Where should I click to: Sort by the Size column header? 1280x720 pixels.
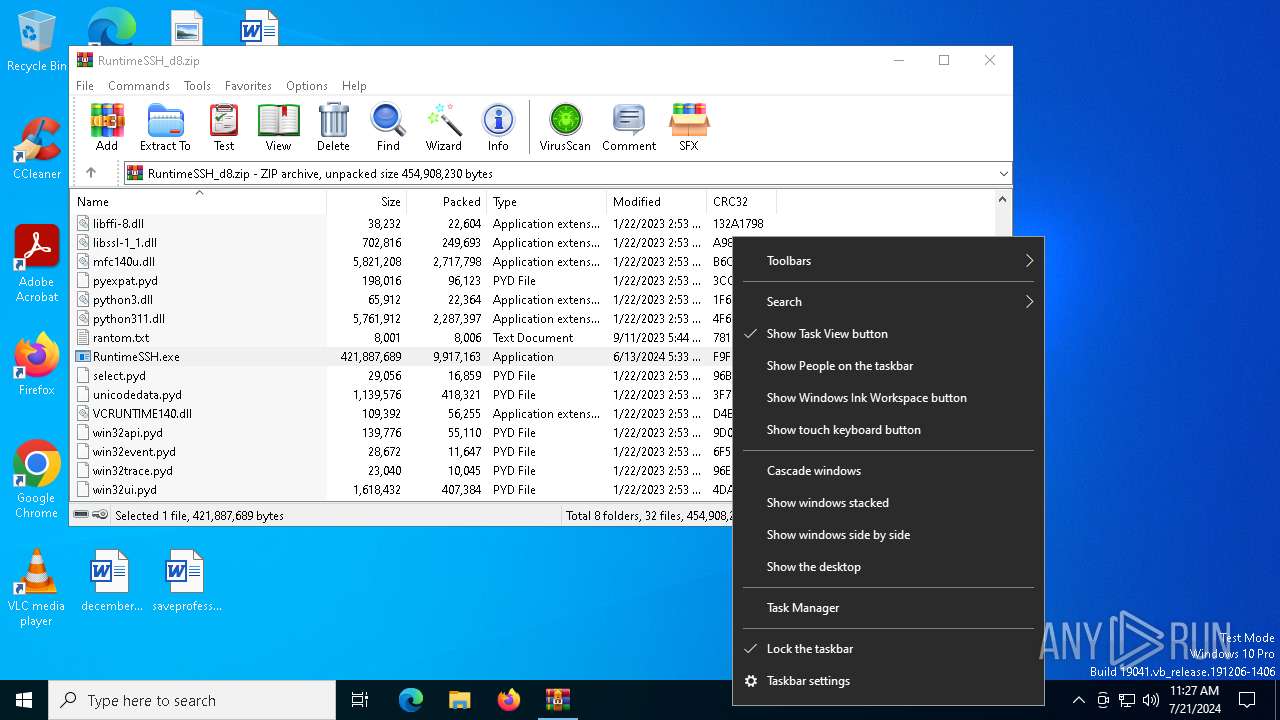366,201
